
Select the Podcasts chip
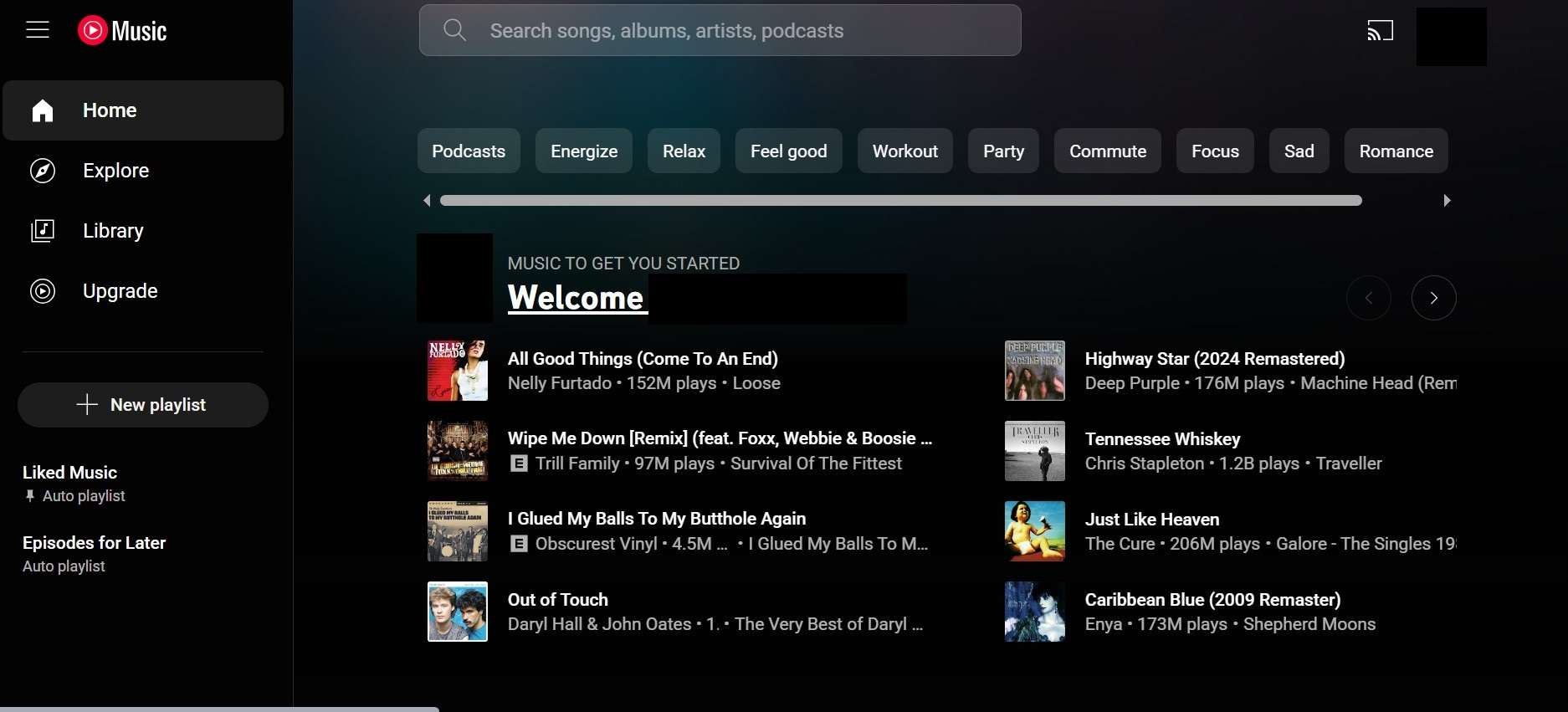coord(469,151)
